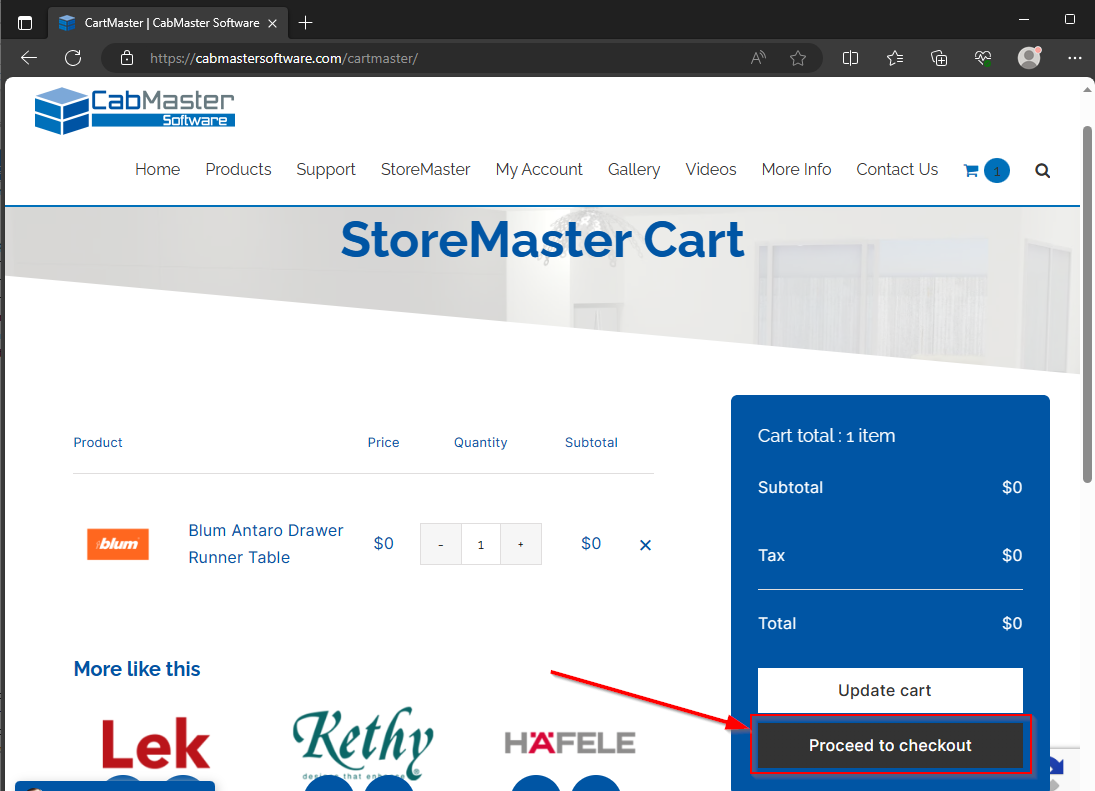The image size is (1095, 791).
Task: Open the StoreMaster menu item
Action: tap(425, 170)
